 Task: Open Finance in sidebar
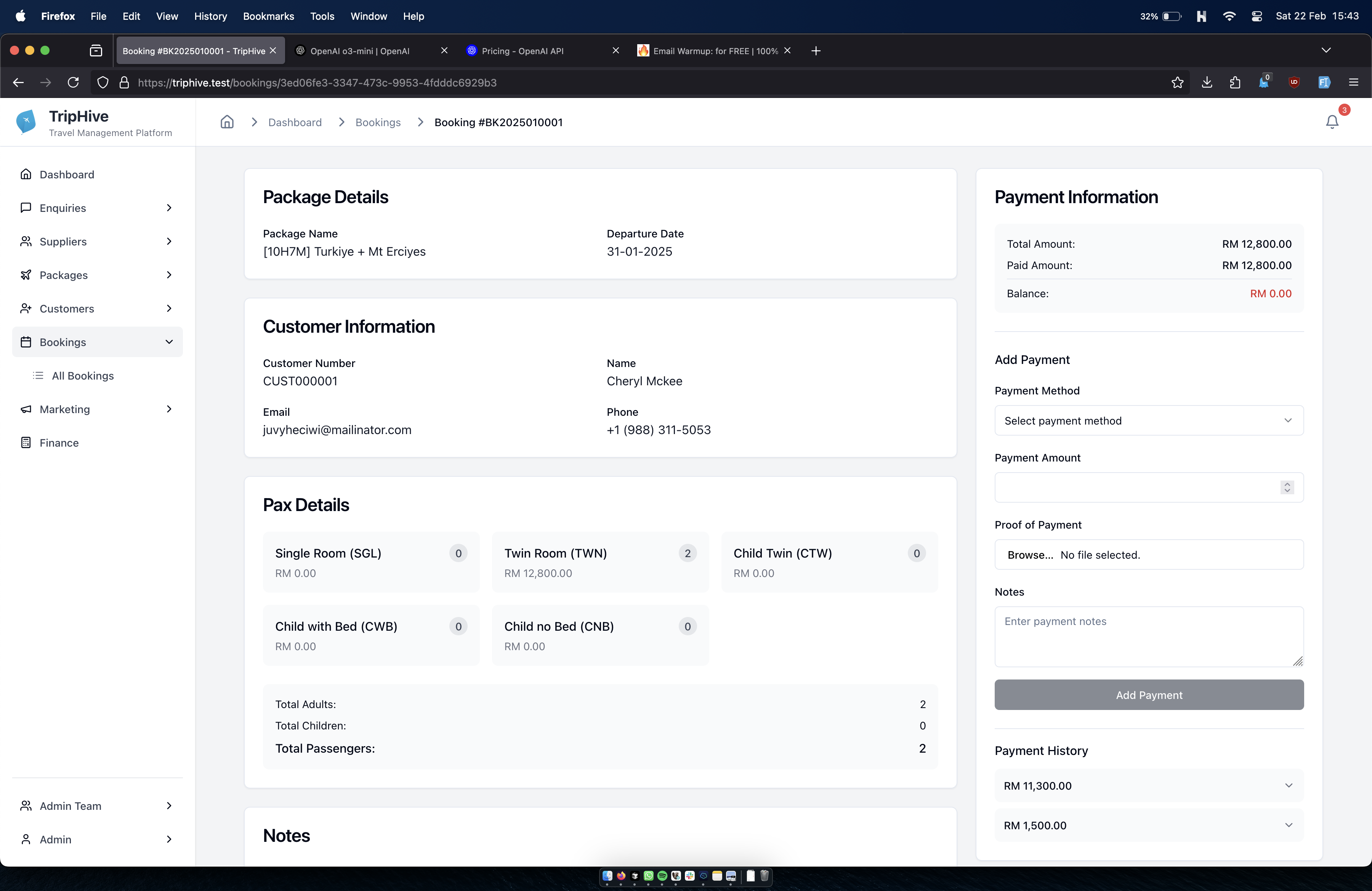coord(59,442)
